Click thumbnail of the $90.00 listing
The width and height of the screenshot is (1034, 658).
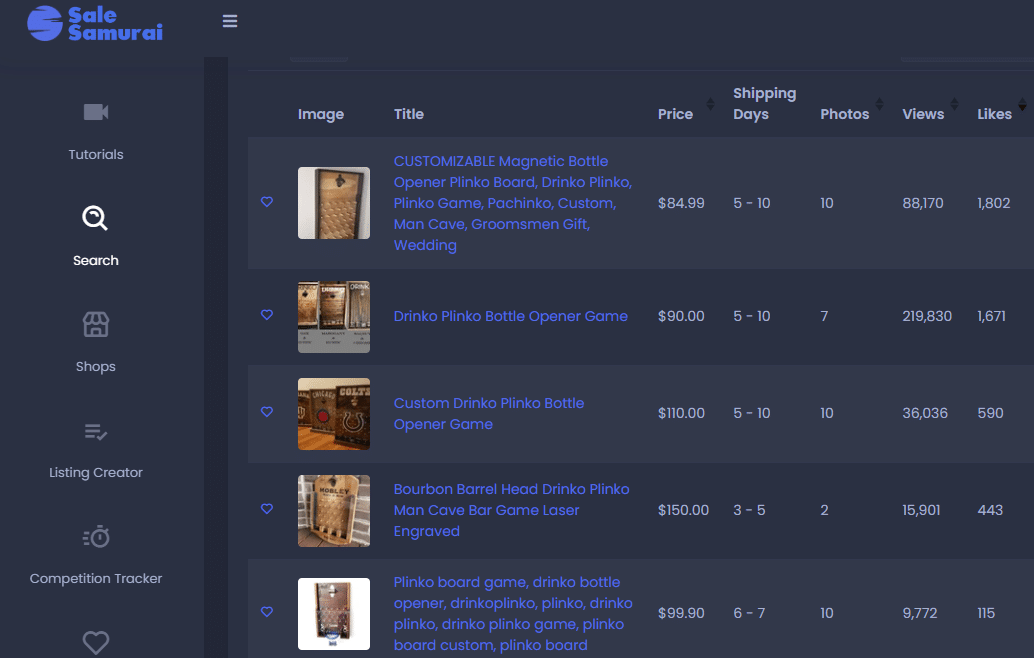click(334, 317)
